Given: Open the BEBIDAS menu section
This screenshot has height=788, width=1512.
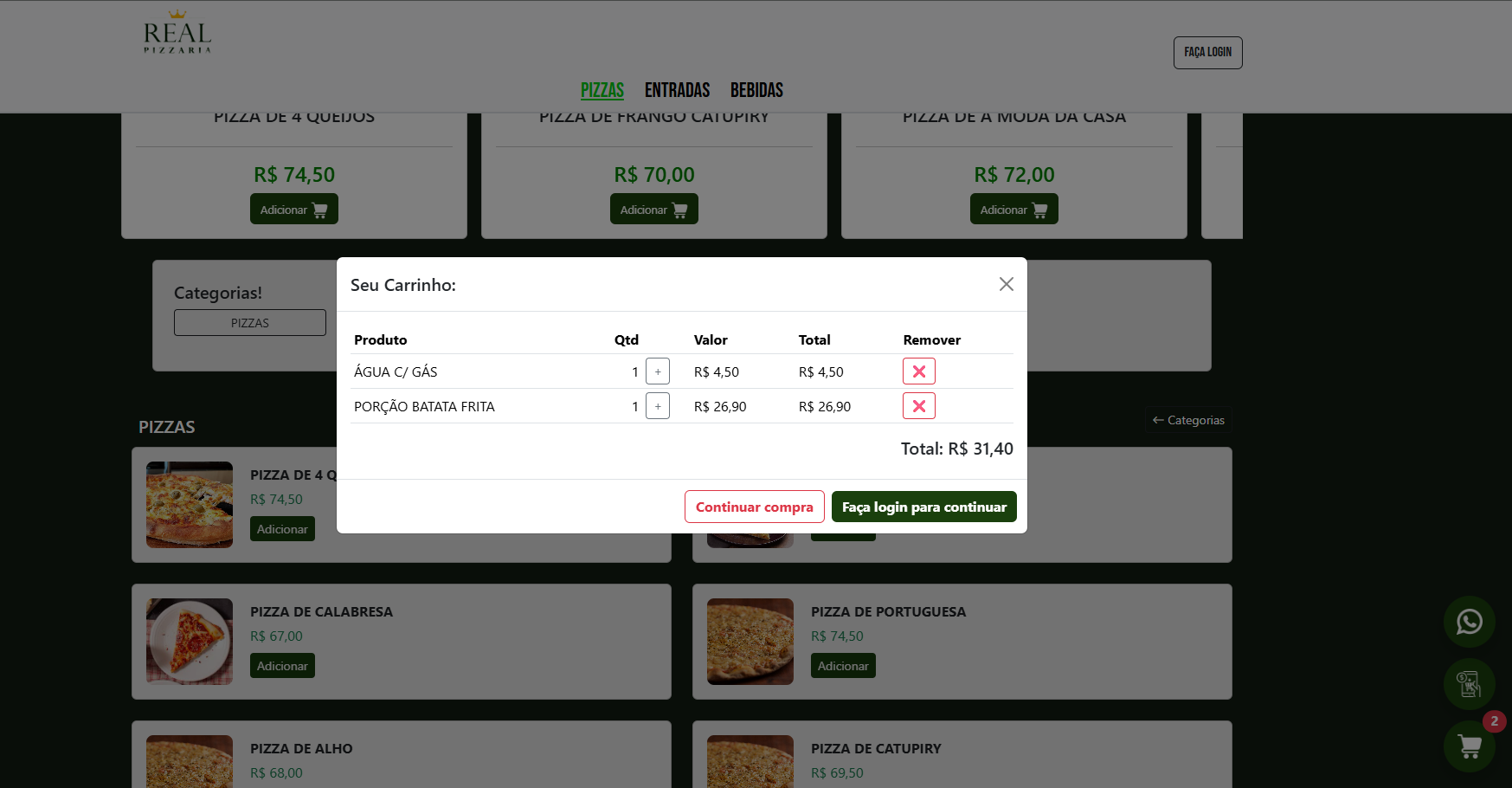Looking at the screenshot, I should click(x=756, y=90).
